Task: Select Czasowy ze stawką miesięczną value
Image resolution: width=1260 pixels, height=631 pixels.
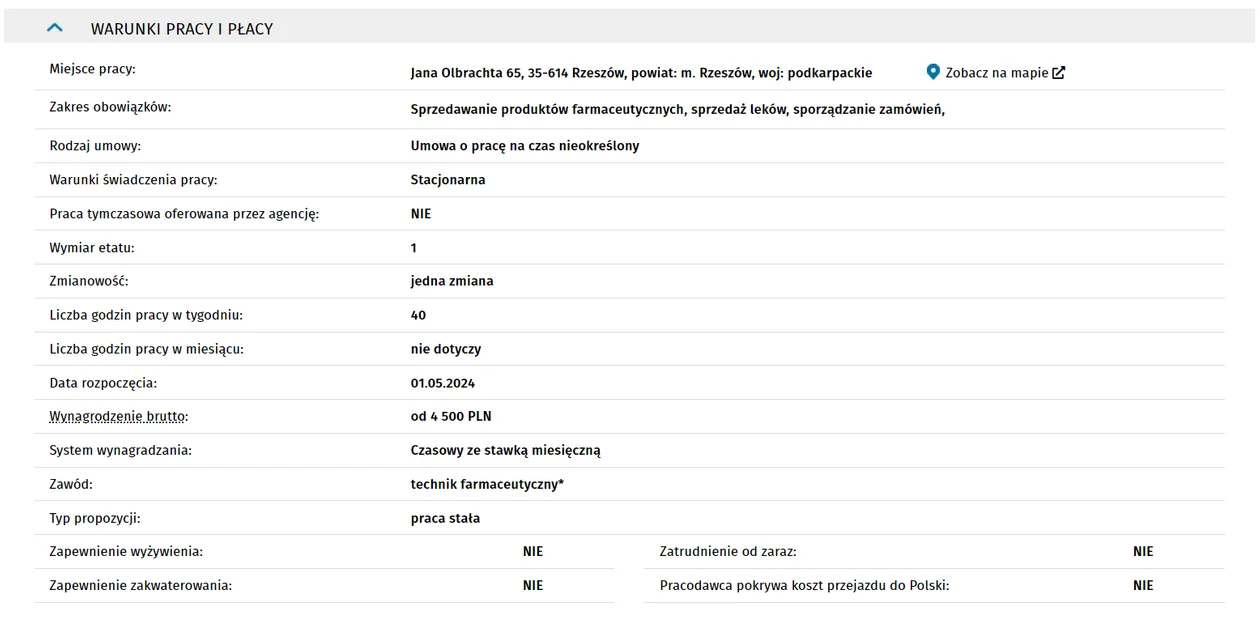Action: [x=506, y=451]
